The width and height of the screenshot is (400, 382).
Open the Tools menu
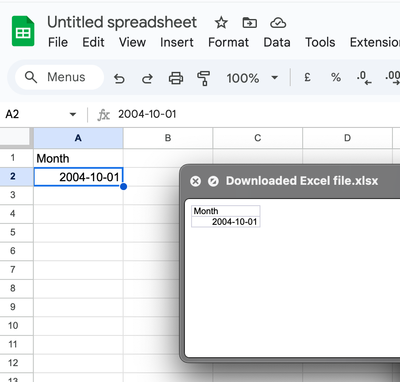[320, 42]
